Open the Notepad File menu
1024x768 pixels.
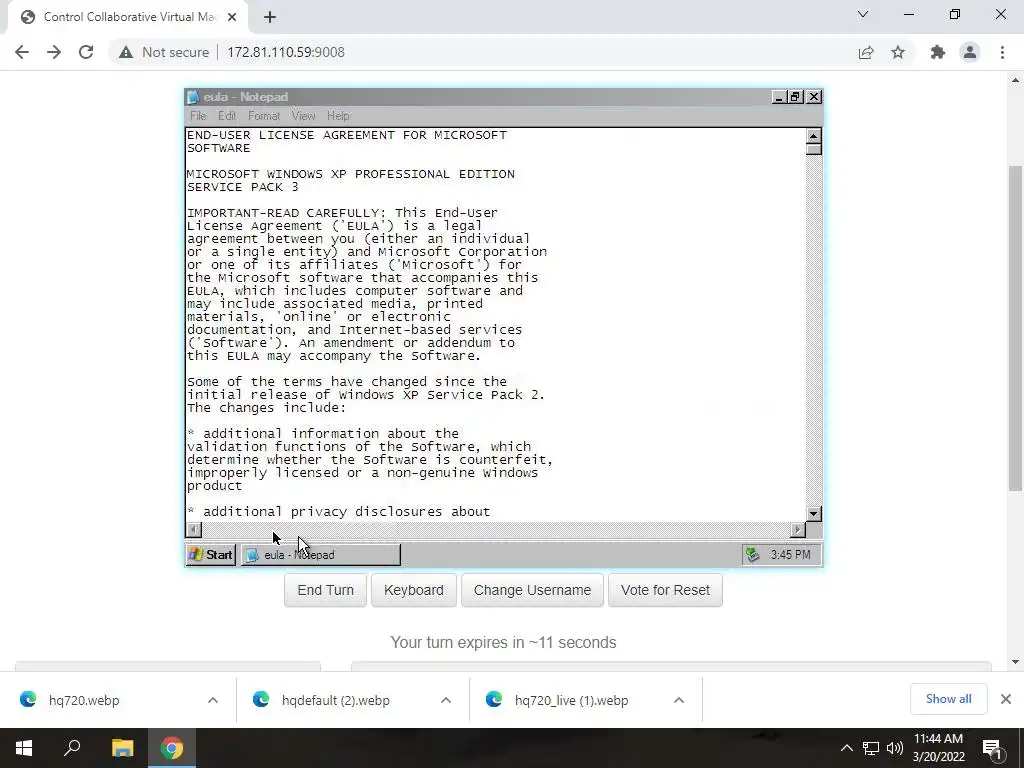[x=198, y=116]
